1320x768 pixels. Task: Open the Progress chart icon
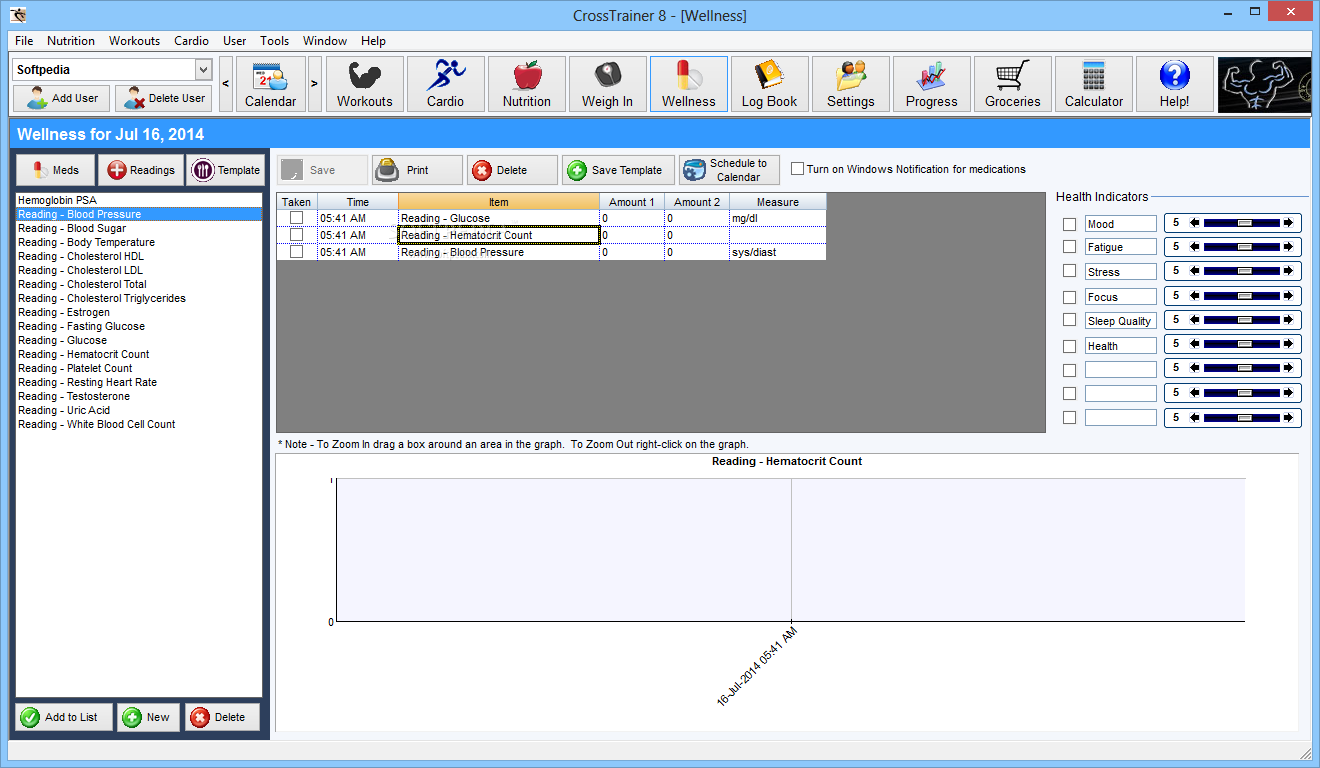[932, 84]
